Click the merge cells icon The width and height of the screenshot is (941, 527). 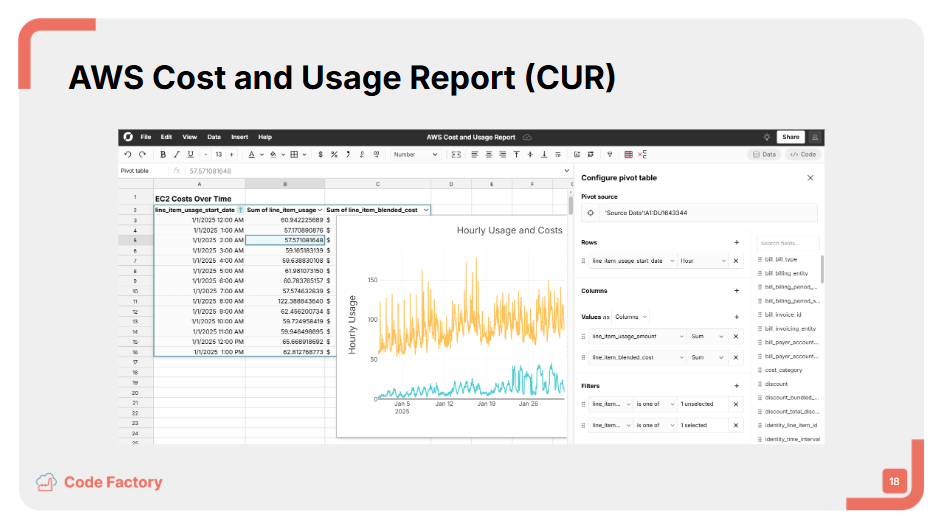(x=456, y=155)
